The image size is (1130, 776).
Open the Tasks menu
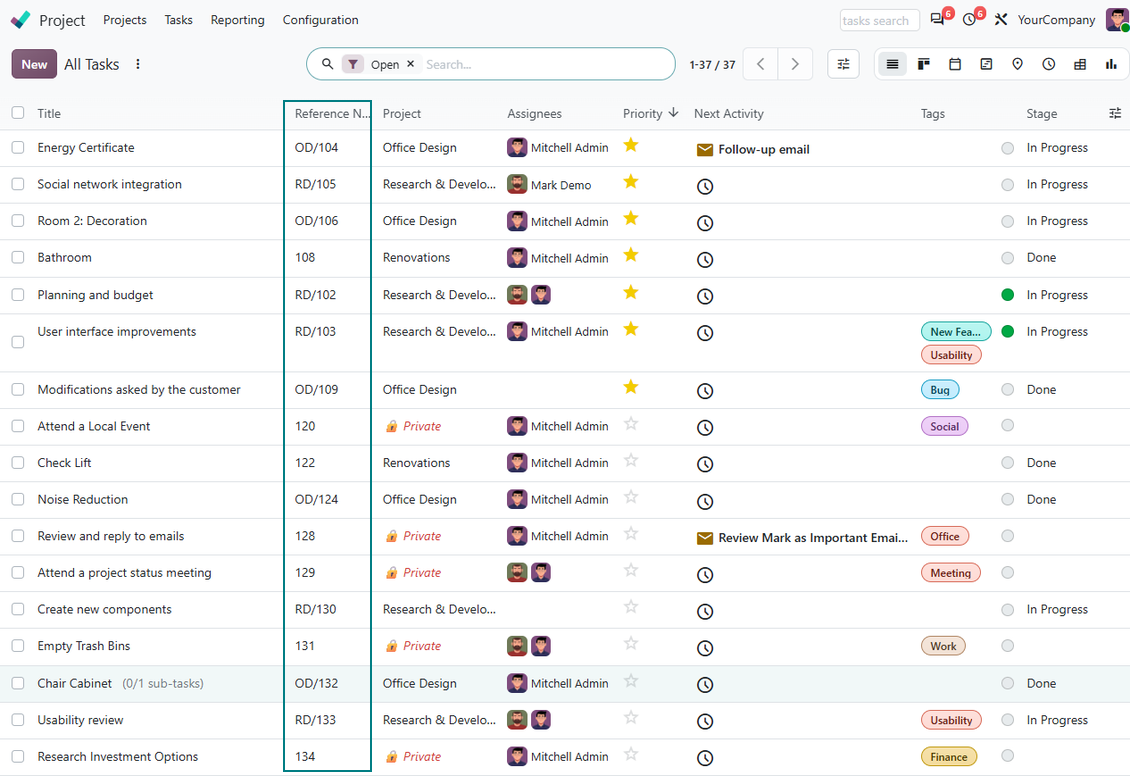coord(179,19)
